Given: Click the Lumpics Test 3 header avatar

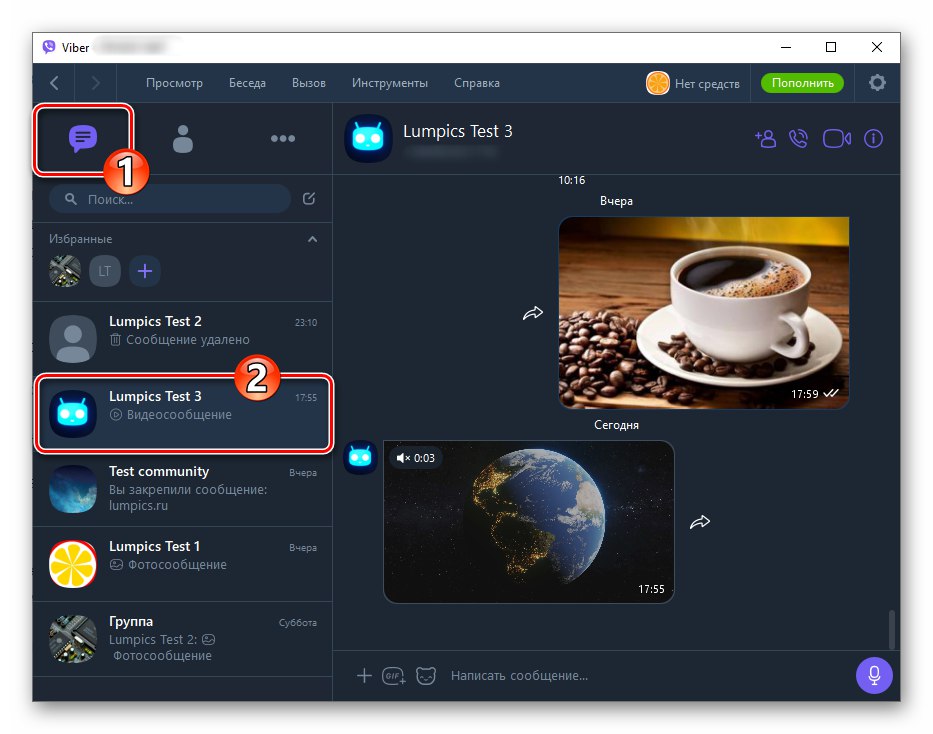Looking at the screenshot, I should 368,139.
